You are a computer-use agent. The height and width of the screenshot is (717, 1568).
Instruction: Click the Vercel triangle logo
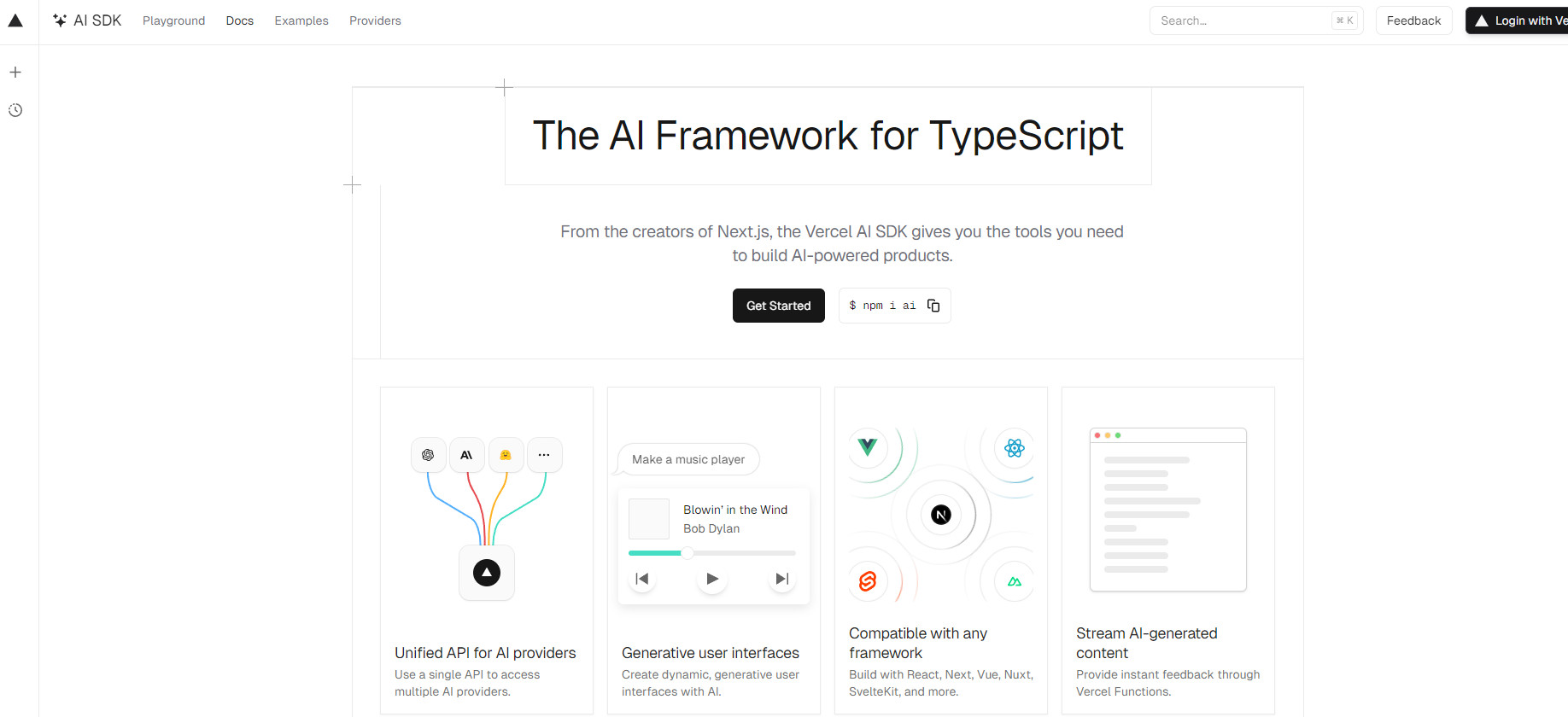pyautogui.click(x=15, y=20)
